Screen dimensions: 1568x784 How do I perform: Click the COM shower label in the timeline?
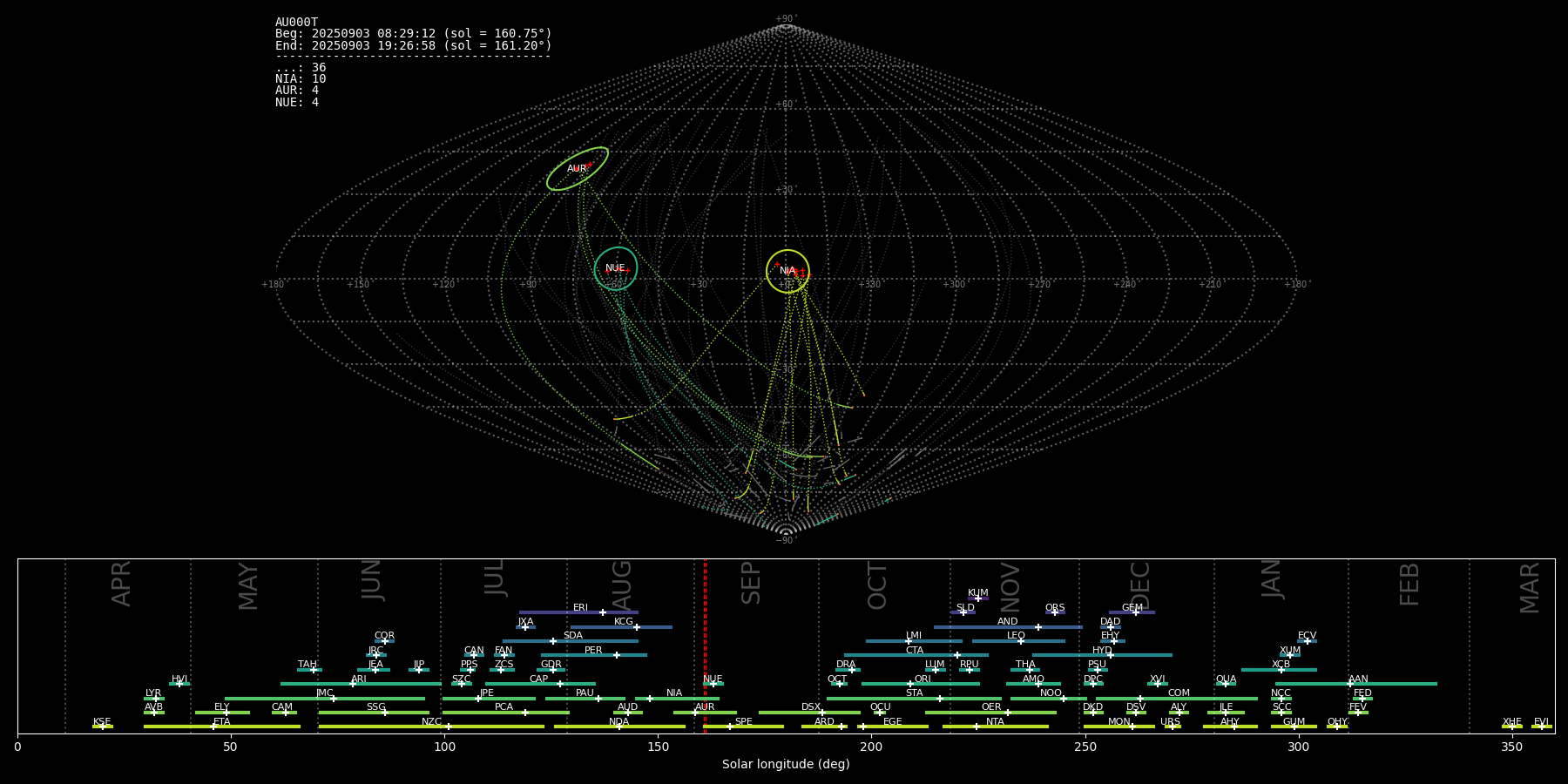click(1179, 693)
